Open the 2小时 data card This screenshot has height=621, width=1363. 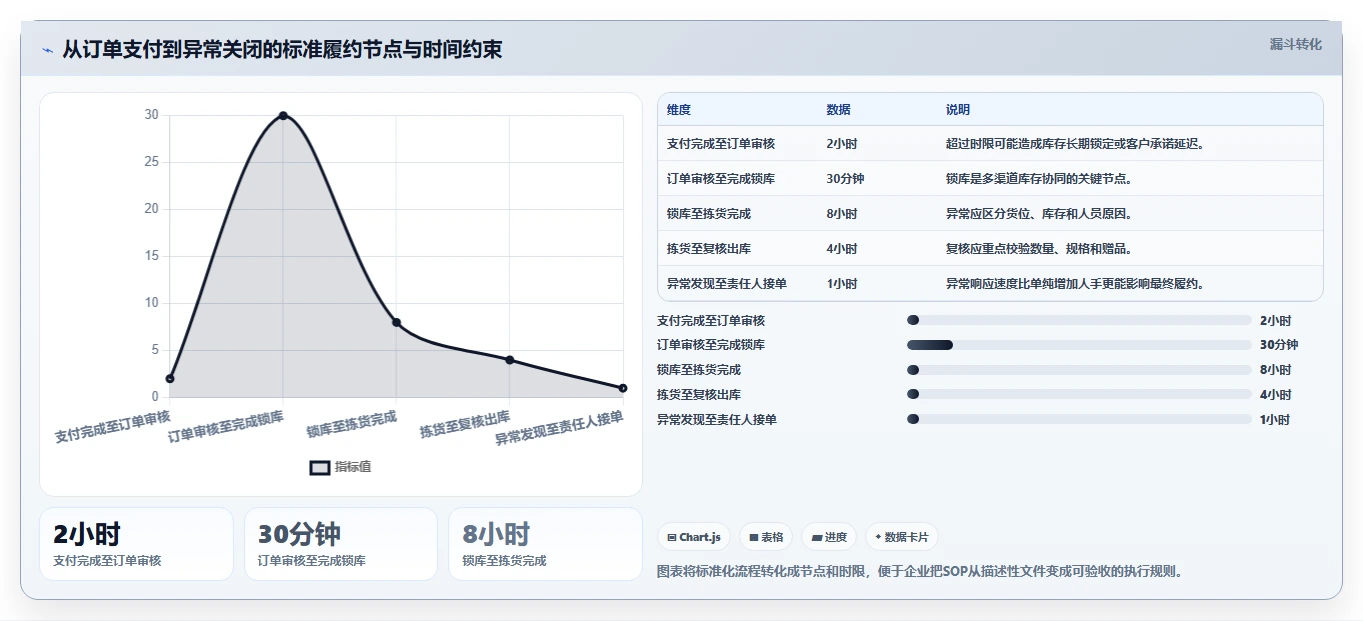coord(136,544)
